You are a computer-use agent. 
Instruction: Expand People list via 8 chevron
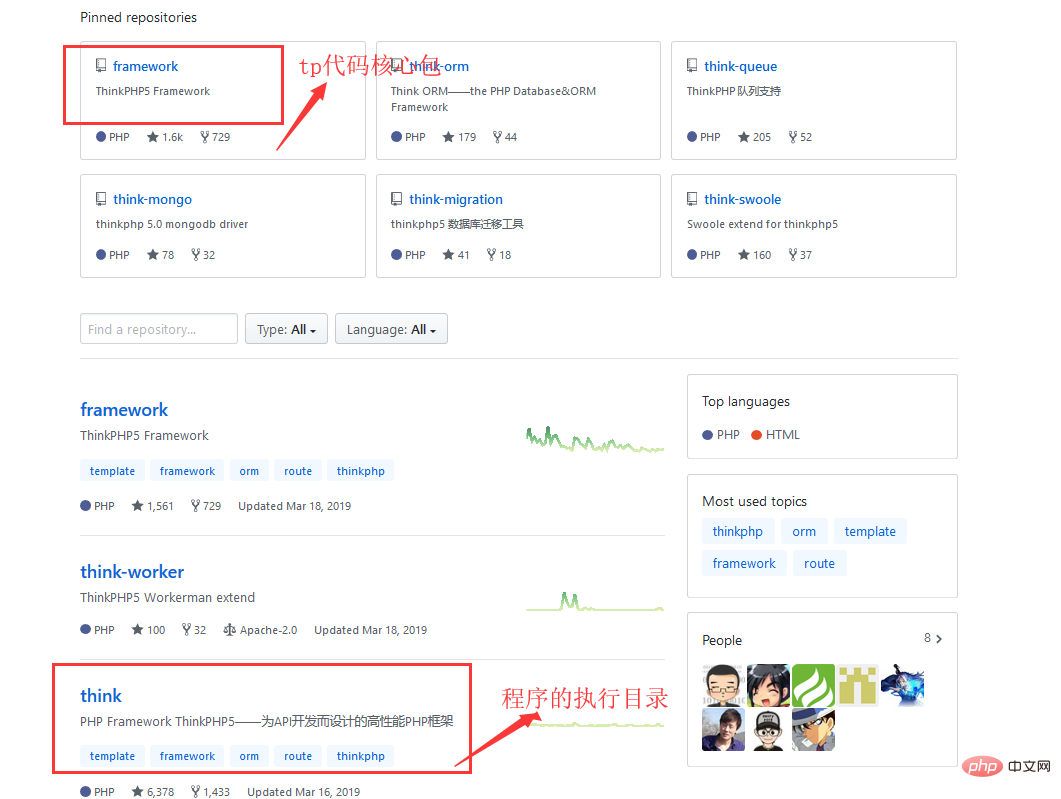pyautogui.click(x=933, y=638)
